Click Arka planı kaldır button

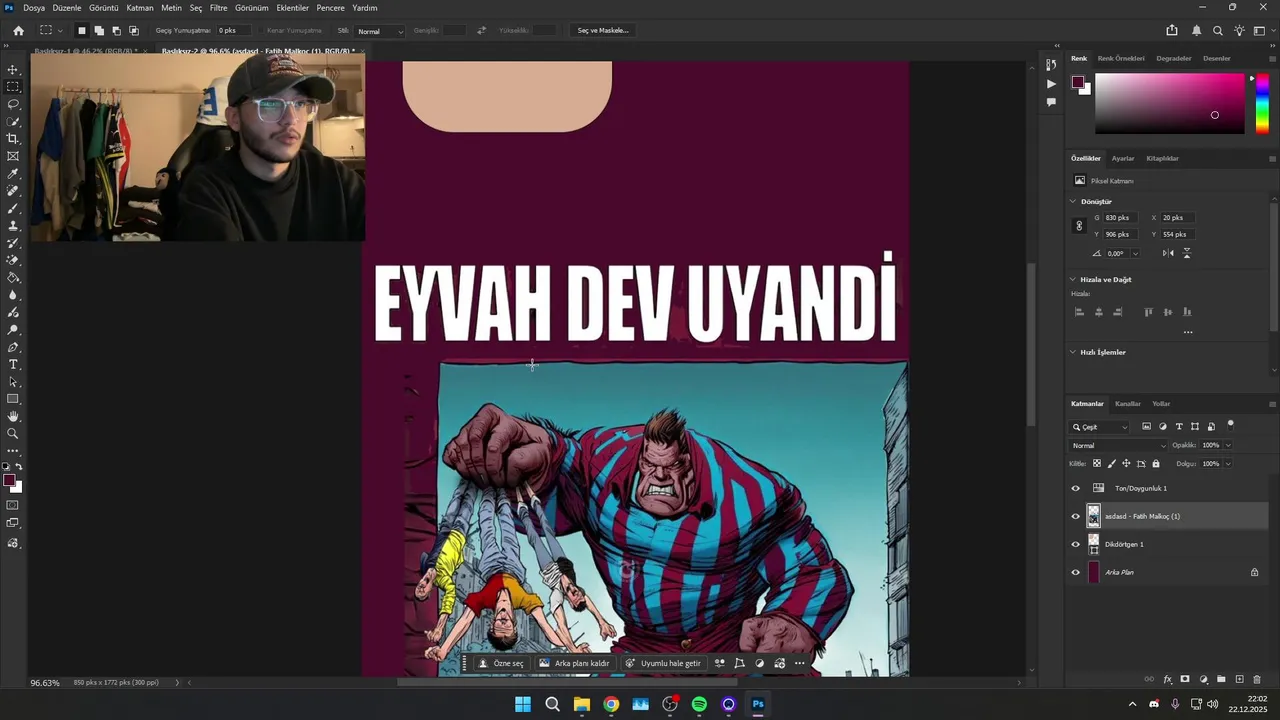(574, 663)
